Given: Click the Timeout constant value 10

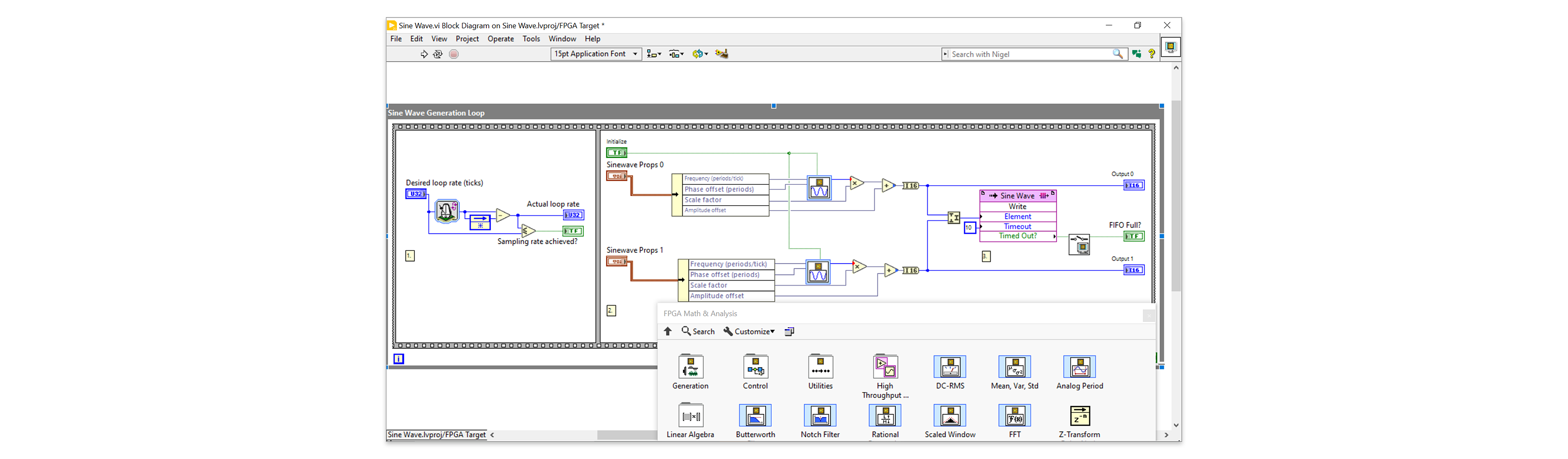Looking at the screenshot, I should pos(970,227).
